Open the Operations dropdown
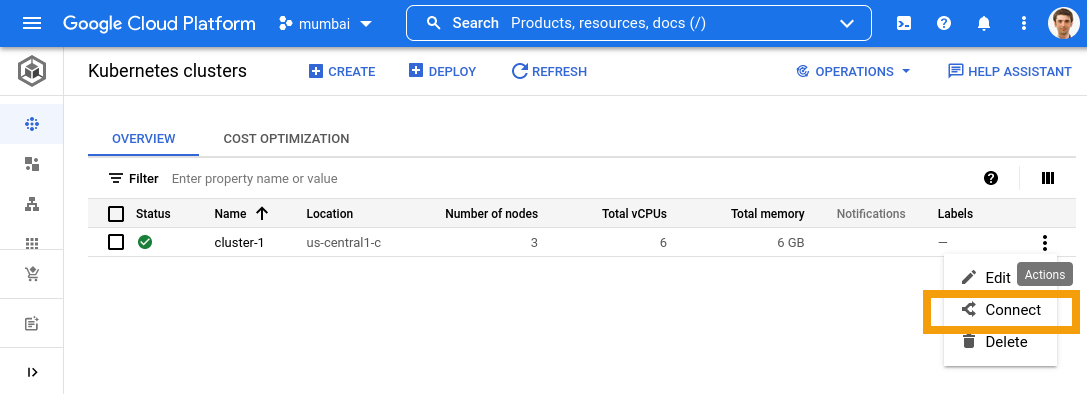Viewport: 1087px width, 394px height. (x=853, y=71)
